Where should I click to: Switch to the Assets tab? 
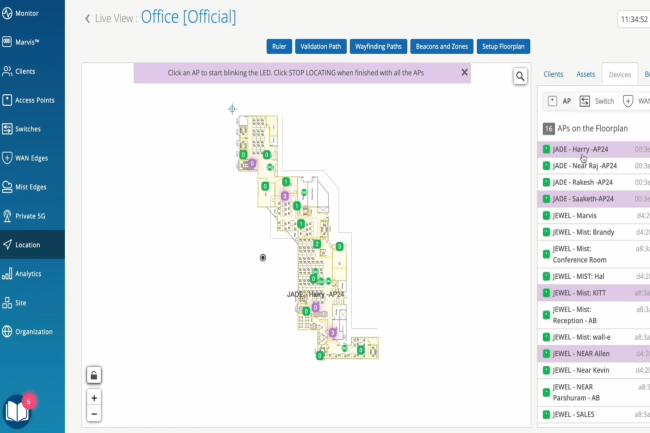(585, 74)
